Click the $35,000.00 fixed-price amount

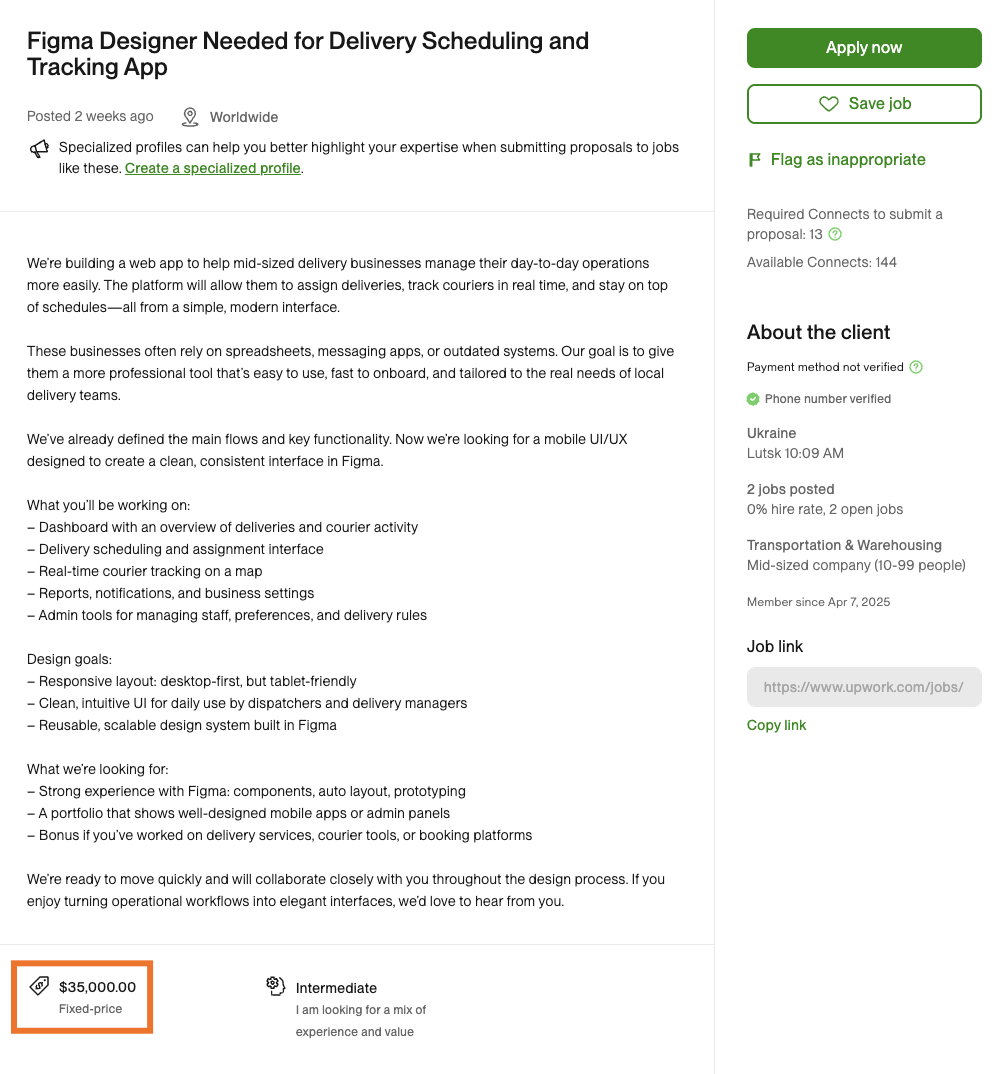point(97,987)
